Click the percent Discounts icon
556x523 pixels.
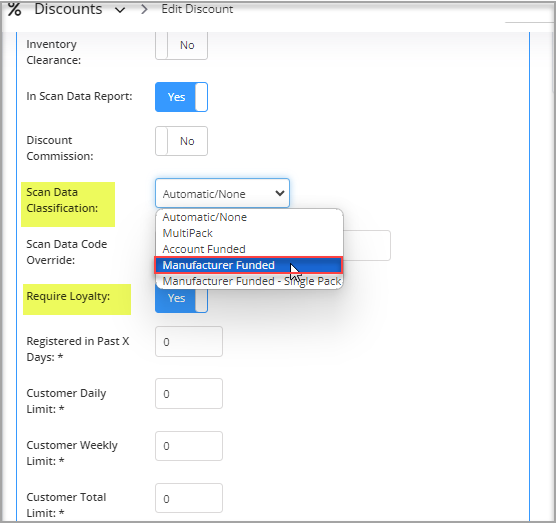point(14,9)
